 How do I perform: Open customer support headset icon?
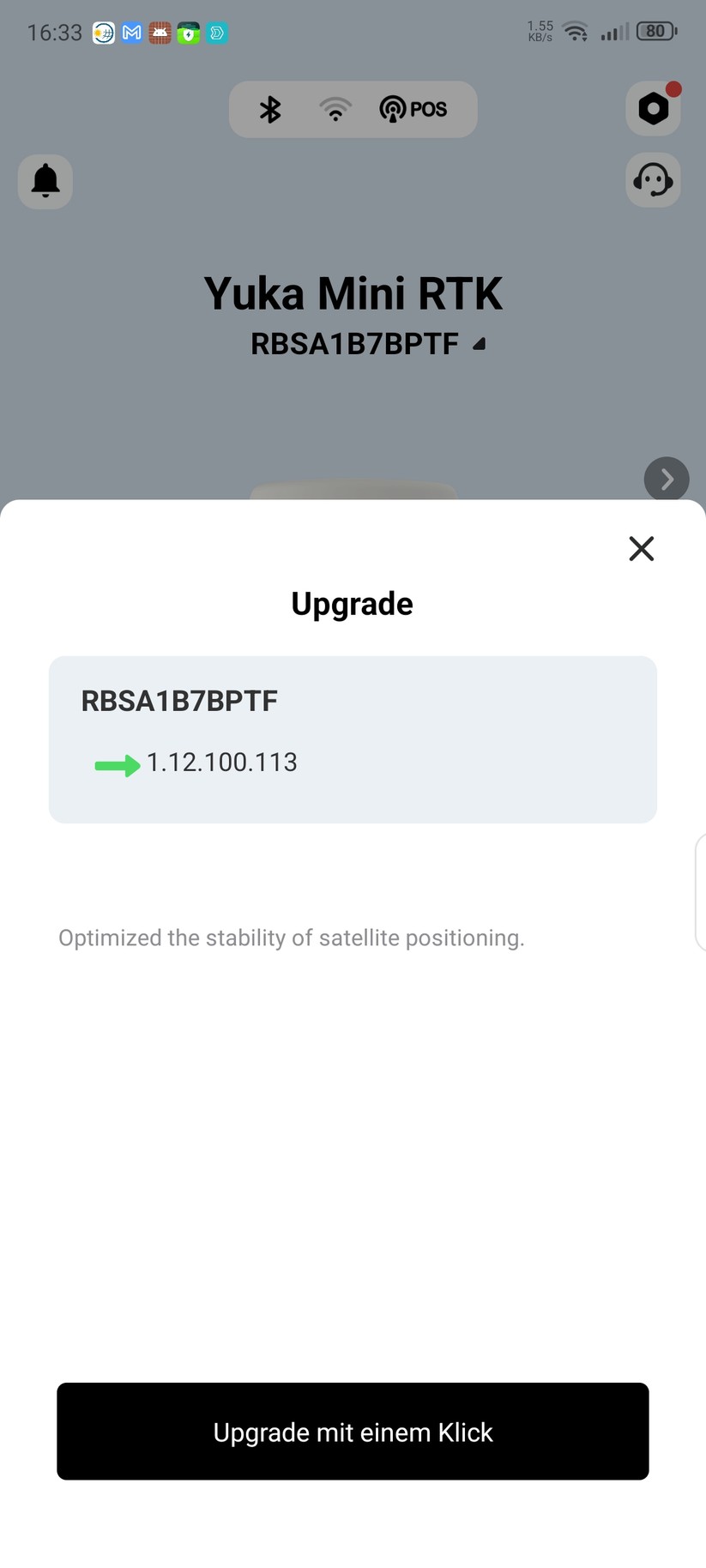pyautogui.click(x=654, y=180)
